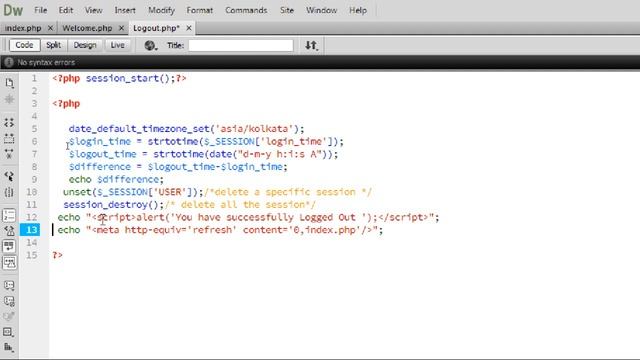640x360 pixels.
Task: Click the info icon beside No syntax errors
Action: coord(9,62)
